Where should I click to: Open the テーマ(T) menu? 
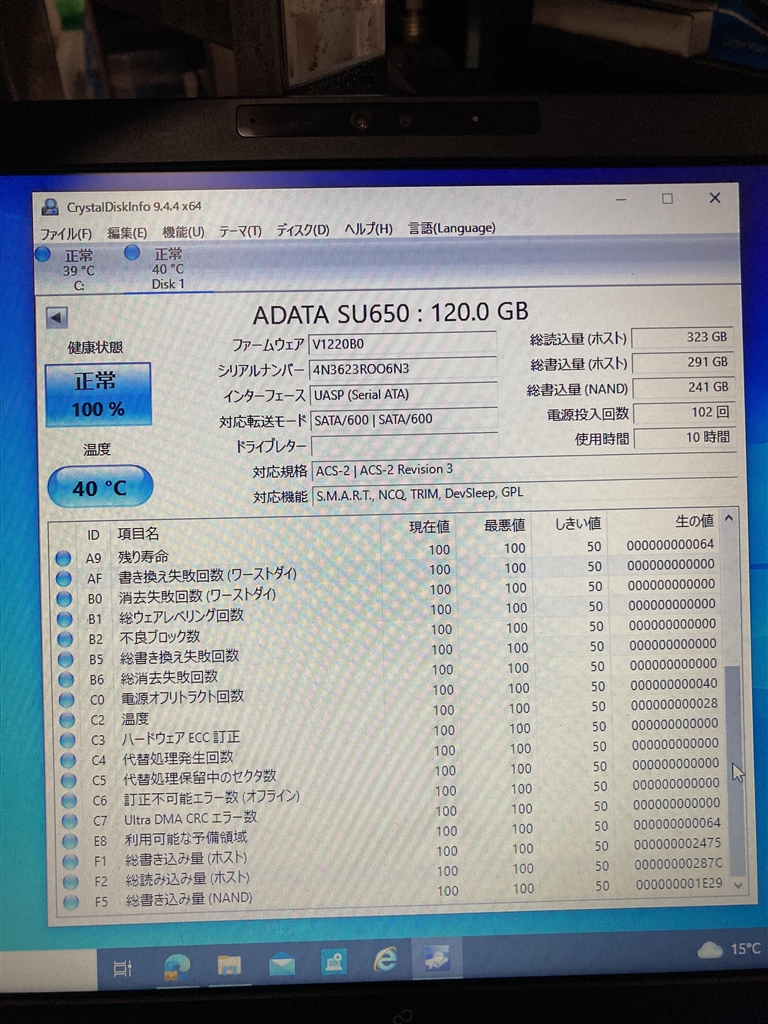[240, 231]
